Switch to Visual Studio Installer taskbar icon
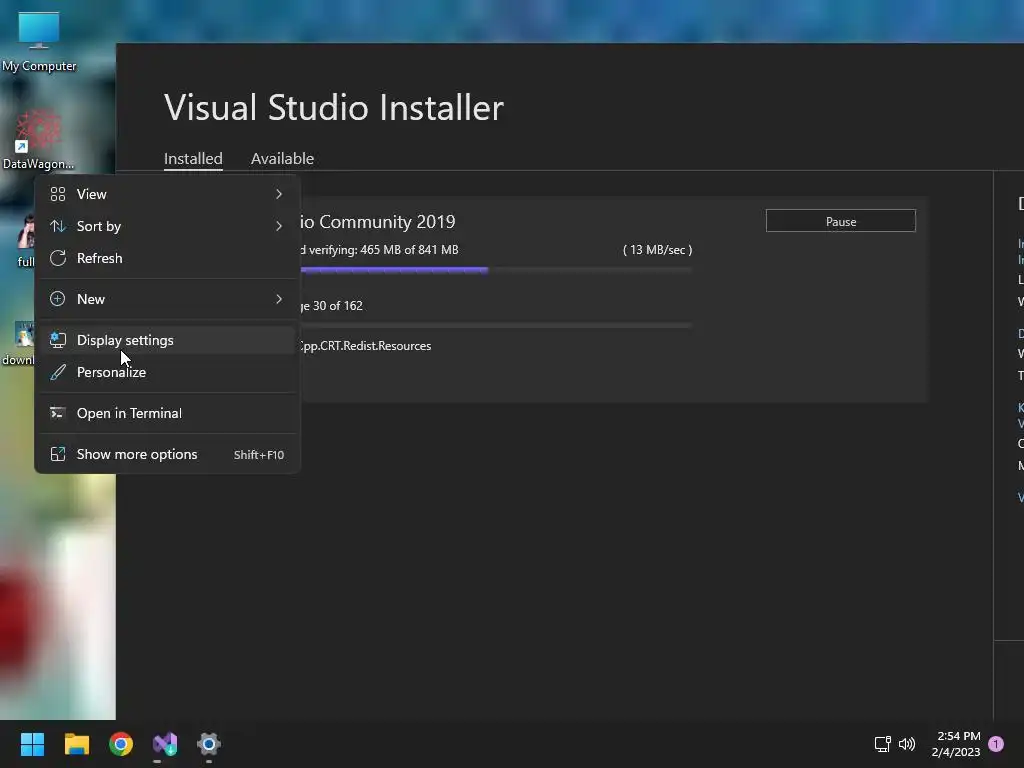The width and height of the screenshot is (1024, 768). [x=165, y=744]
